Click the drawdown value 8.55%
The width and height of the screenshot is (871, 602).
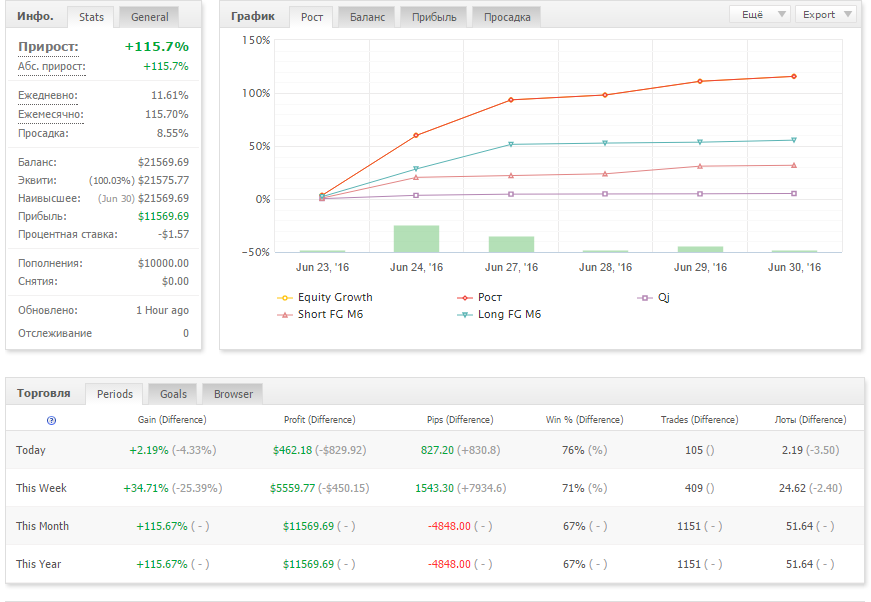point(173,133)
